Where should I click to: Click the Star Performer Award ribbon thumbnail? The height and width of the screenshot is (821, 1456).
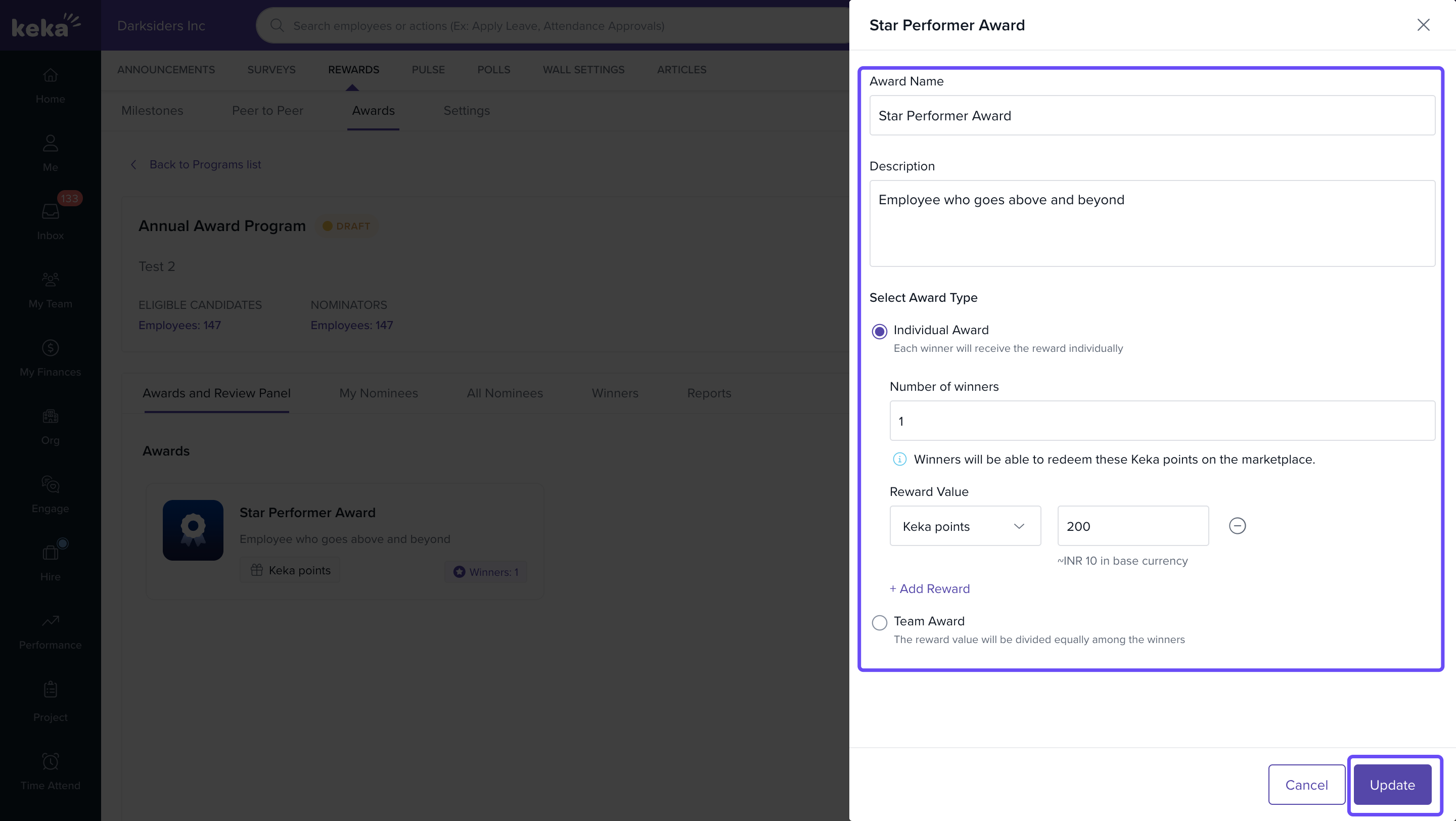click(193, 529)
